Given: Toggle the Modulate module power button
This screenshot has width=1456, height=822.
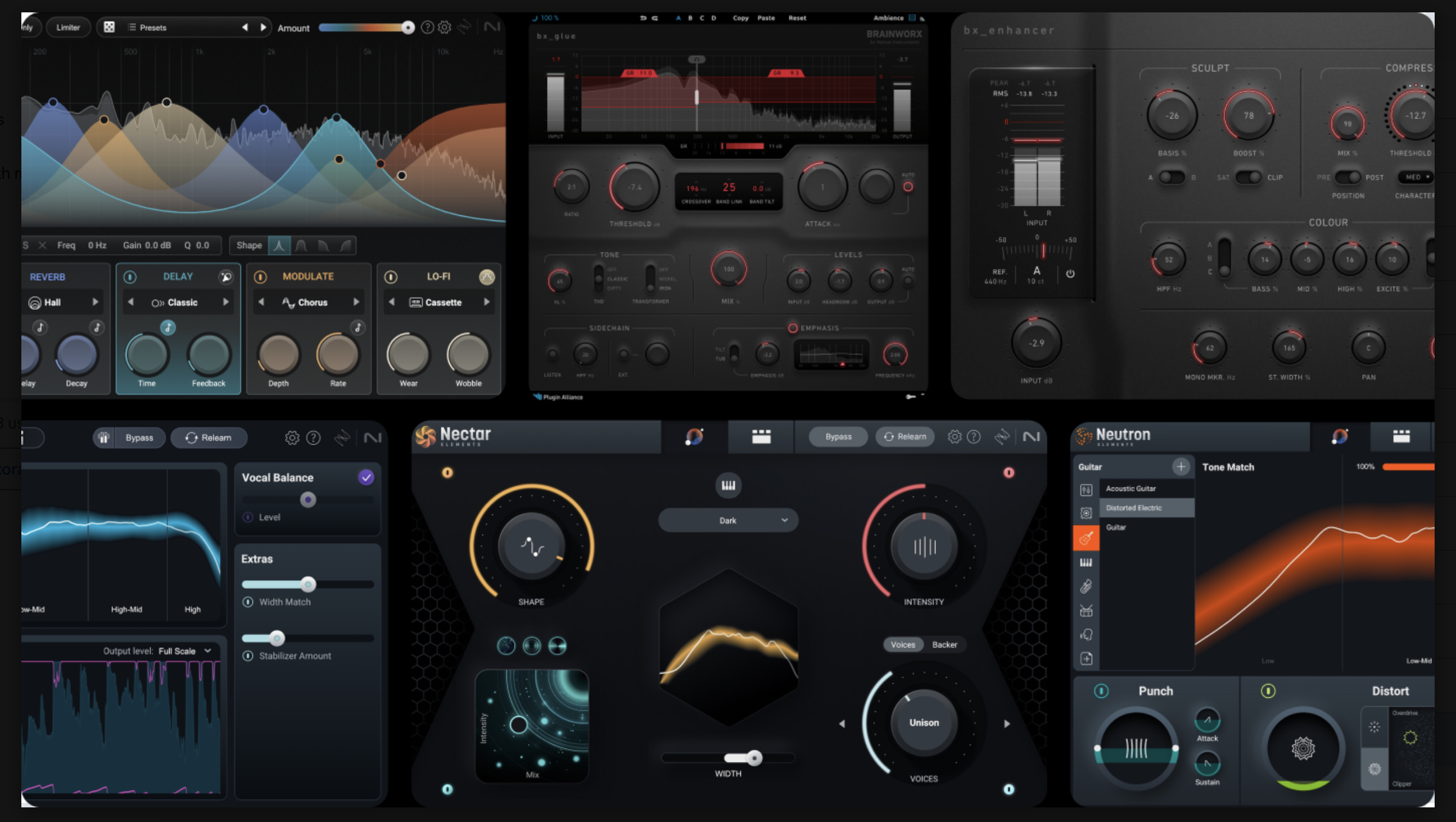Looking at the screenshot, I should pyautogui.click(x=260, y=277).
